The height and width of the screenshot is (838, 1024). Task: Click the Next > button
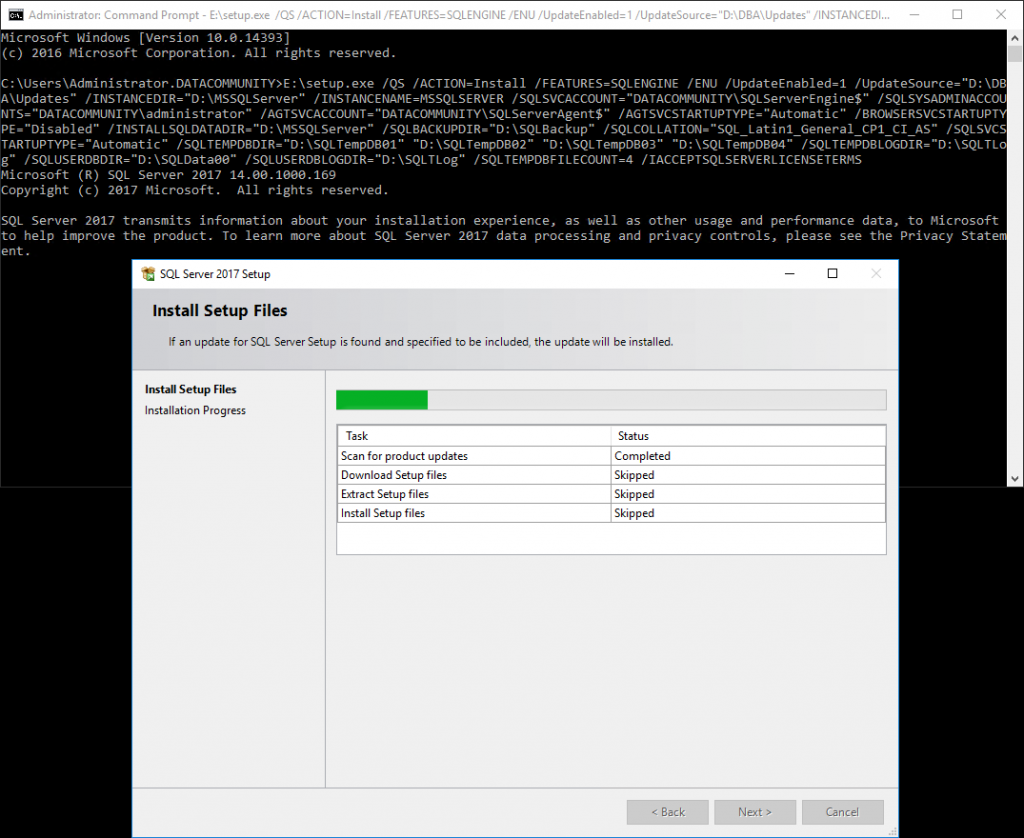755,811
